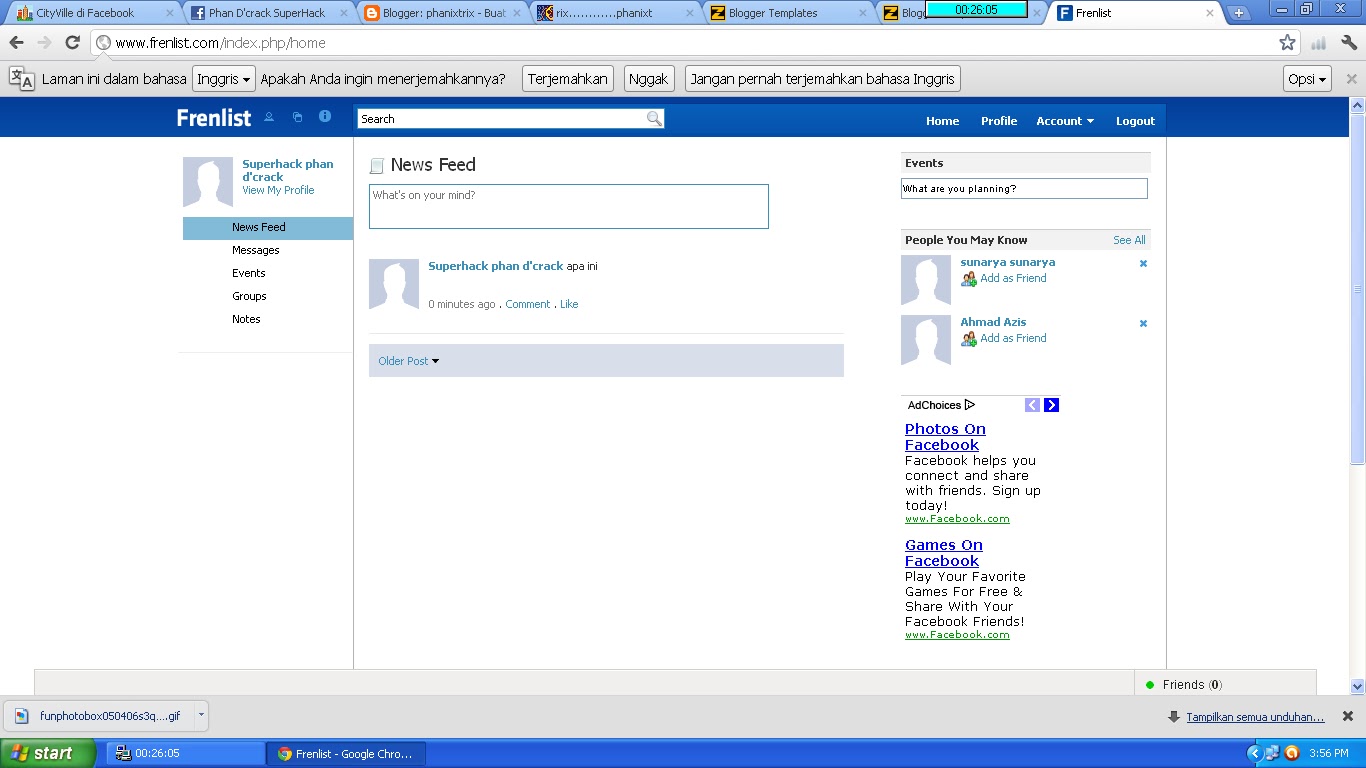This screenshot has height=768, width=1366.
Task: Click add-friend icon next to sunarya sunarya
Action: [x=968, y=279]
